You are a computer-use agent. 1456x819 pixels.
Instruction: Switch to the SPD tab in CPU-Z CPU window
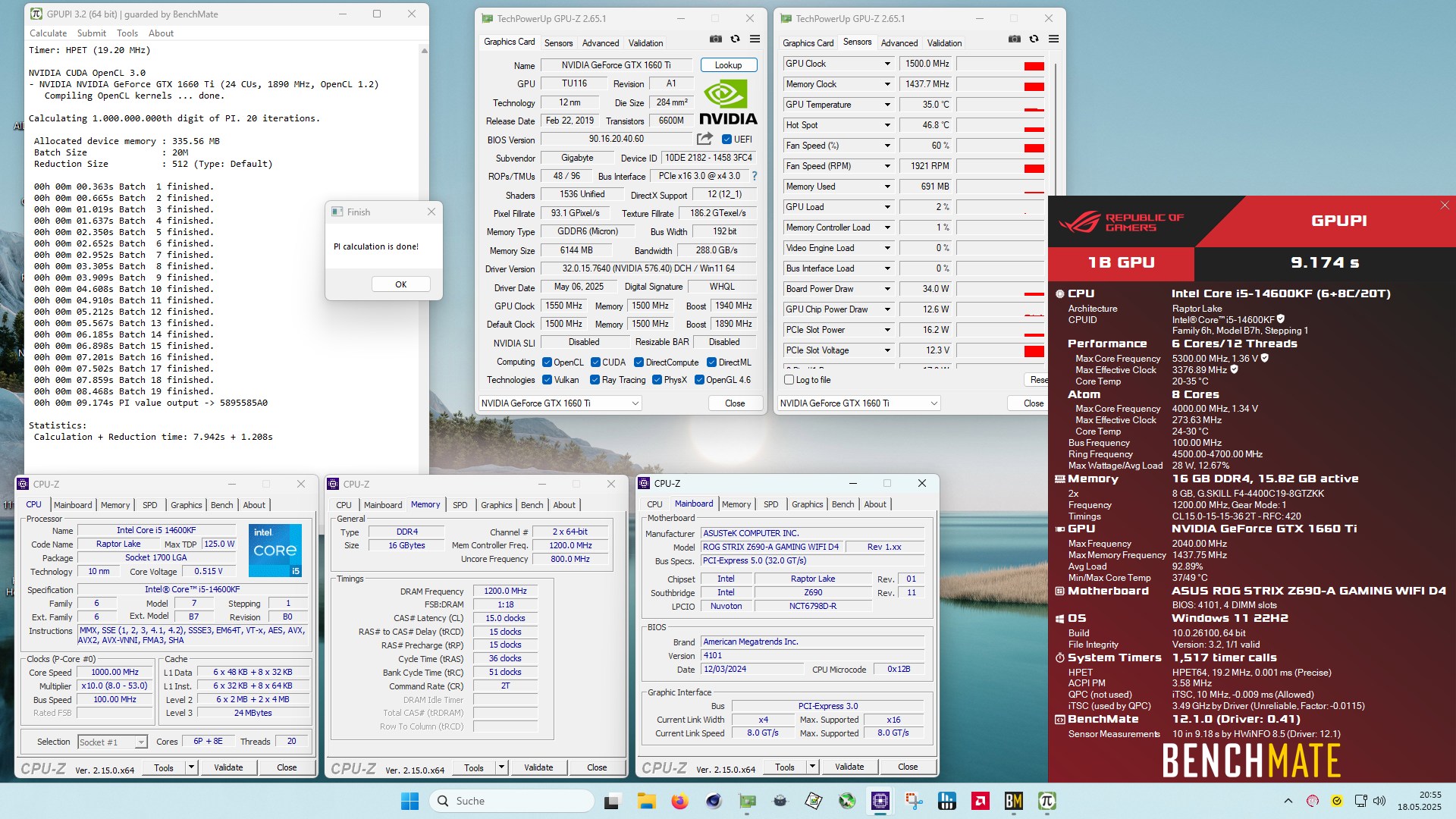click(150, 505)
